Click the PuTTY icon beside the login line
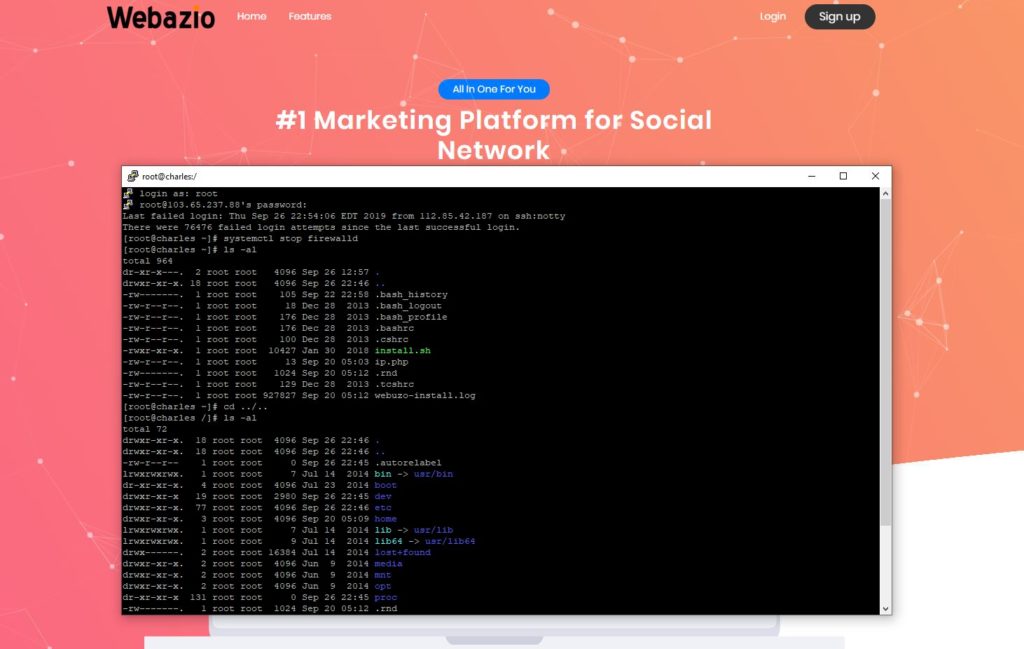1024x649 pixels. tap(128, 191)
